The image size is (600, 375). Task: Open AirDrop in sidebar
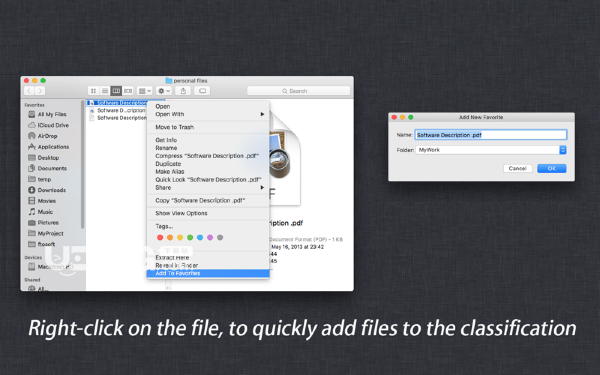(x=47, y=136)
